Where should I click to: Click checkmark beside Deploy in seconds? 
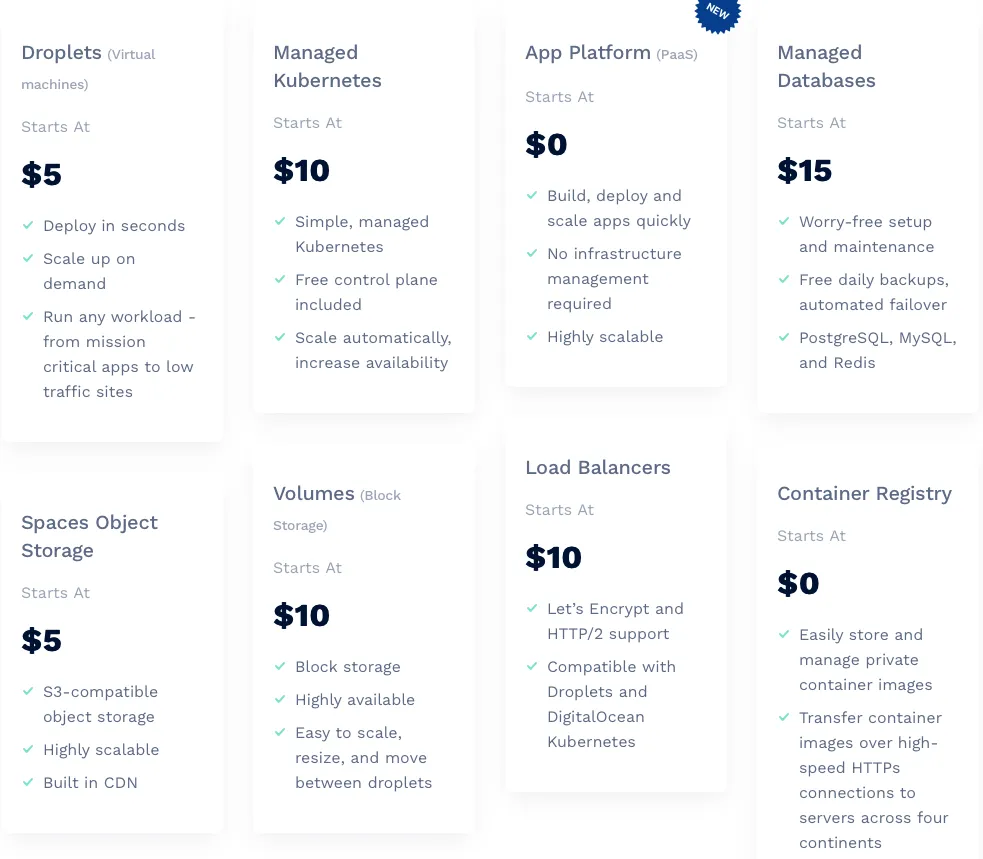[28, 226]
